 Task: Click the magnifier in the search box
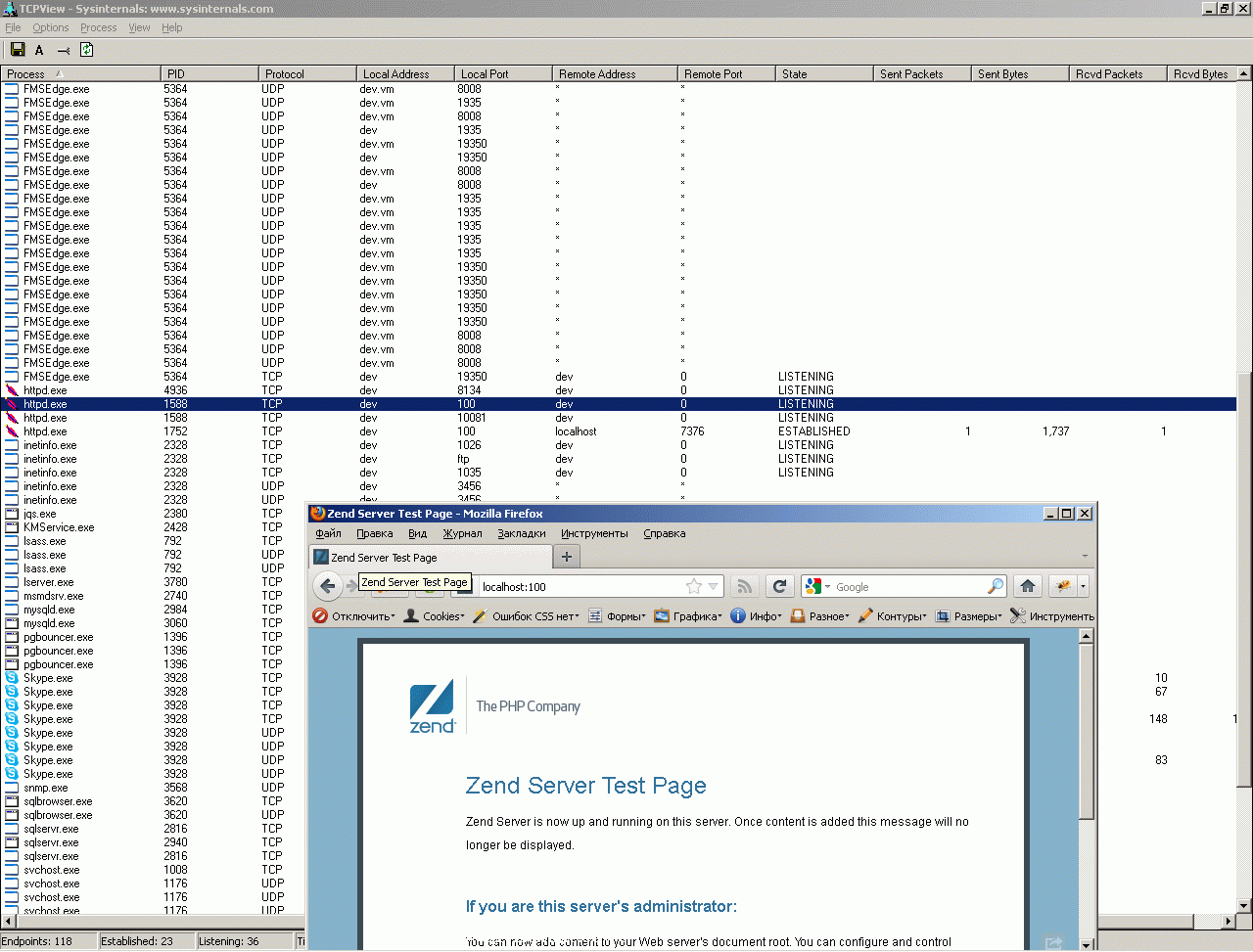(x=995, y=586)
